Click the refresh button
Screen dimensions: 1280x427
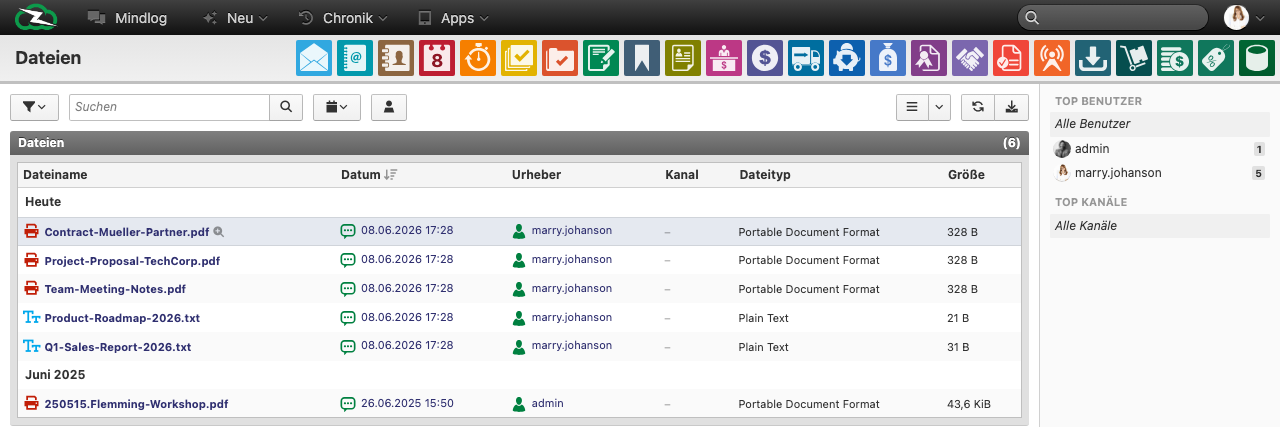[x=977, y=107]
